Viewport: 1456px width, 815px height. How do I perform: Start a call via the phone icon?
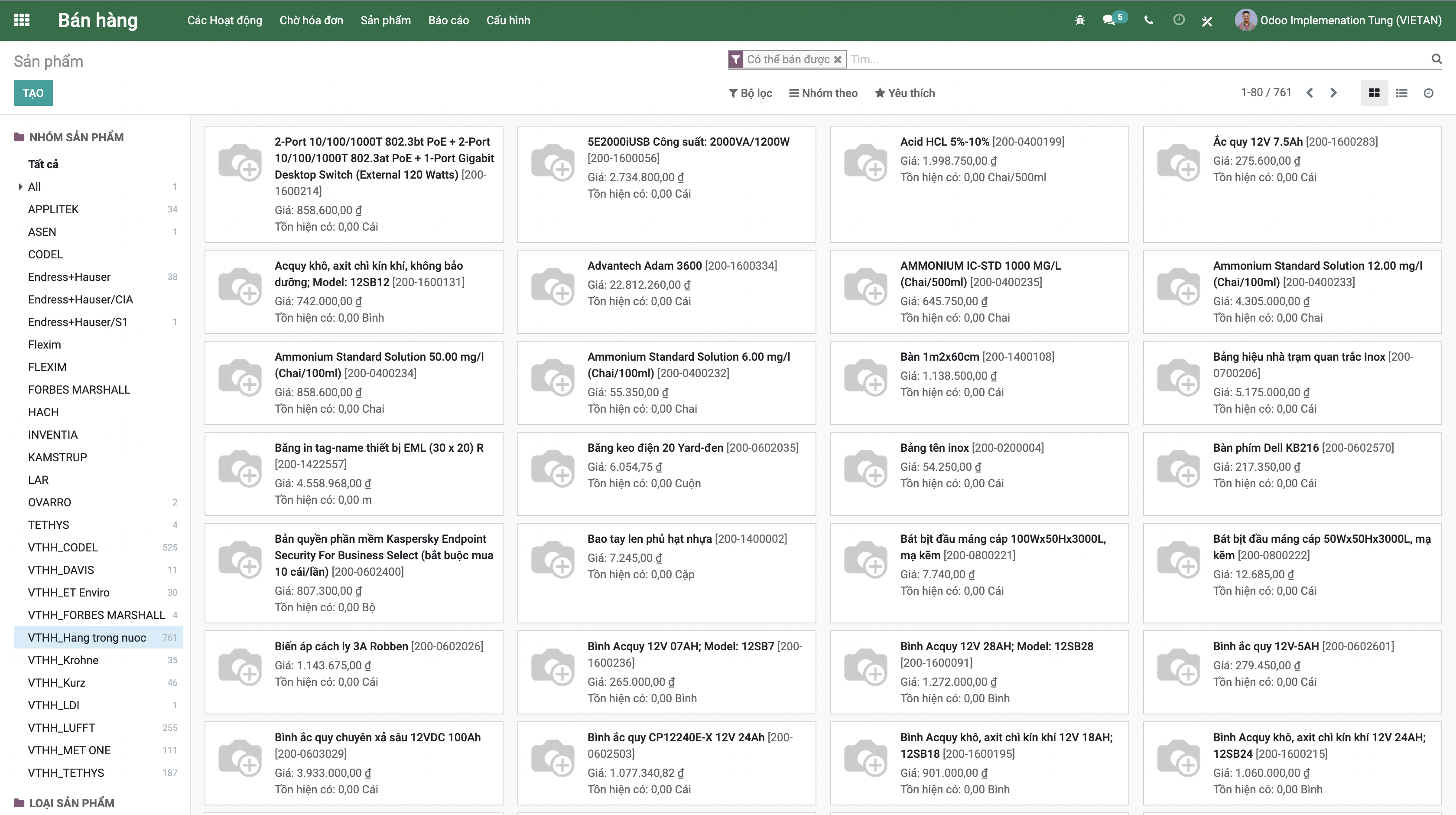[1148, 20]
